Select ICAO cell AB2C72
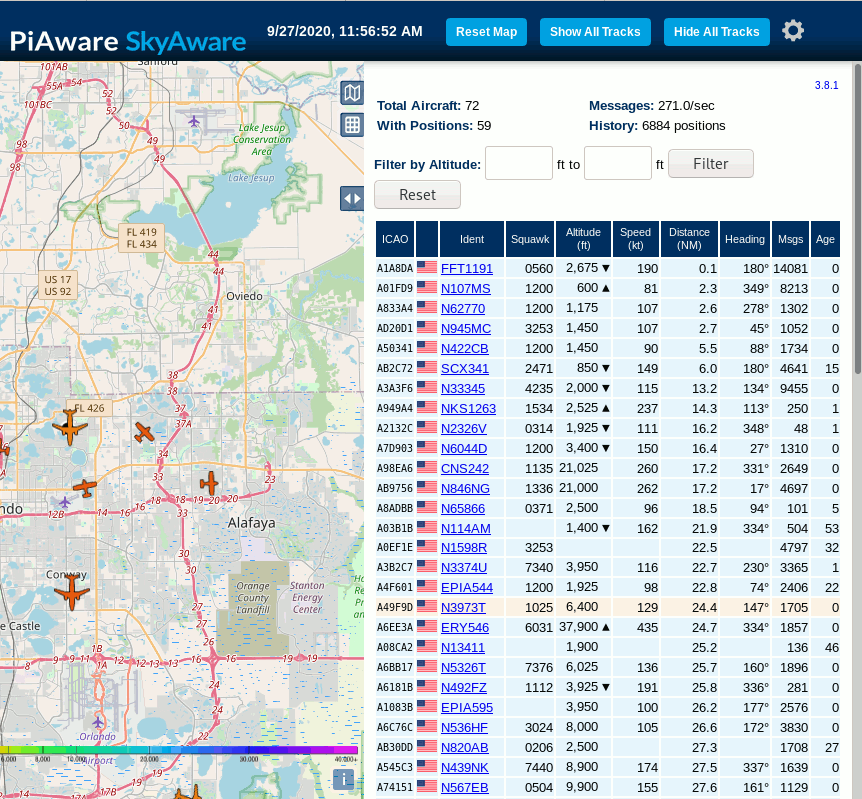 coord(395,368)
